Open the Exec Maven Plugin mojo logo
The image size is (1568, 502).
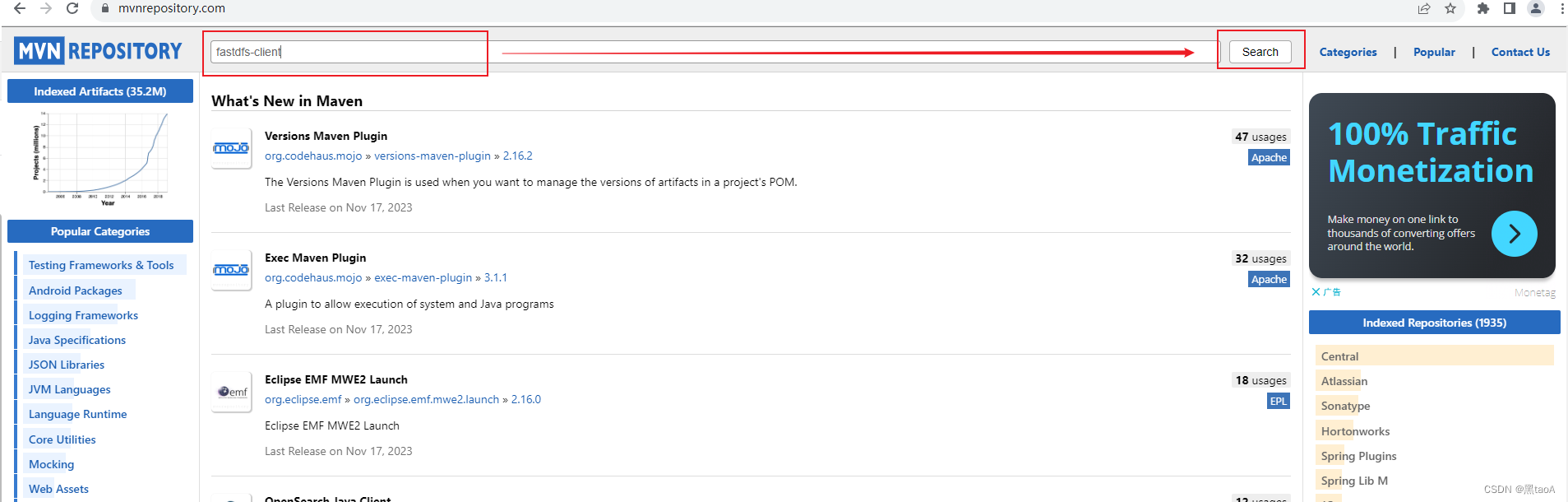[x=231, y=270]
